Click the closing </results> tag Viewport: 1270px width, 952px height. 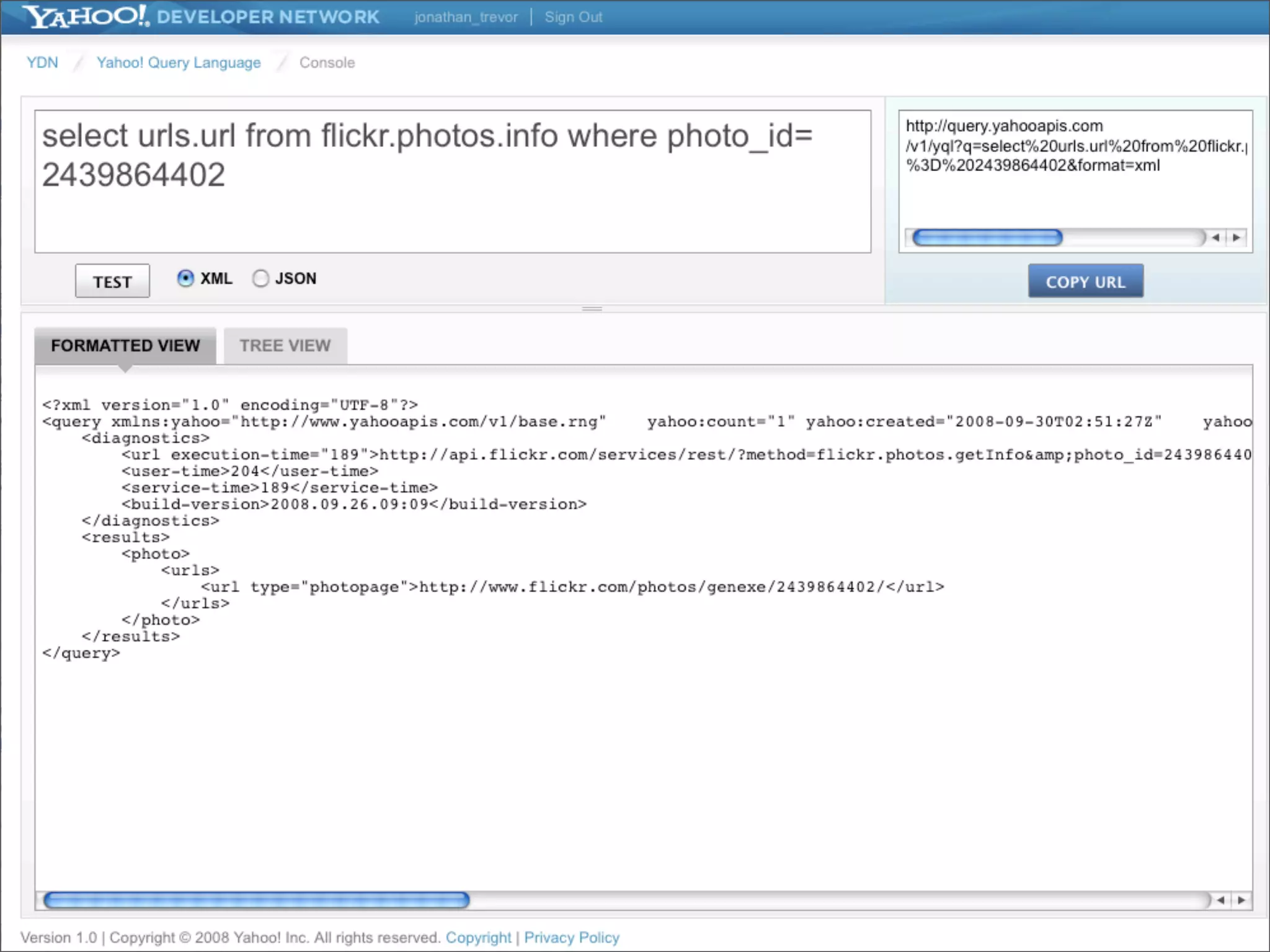click(131, 637)
